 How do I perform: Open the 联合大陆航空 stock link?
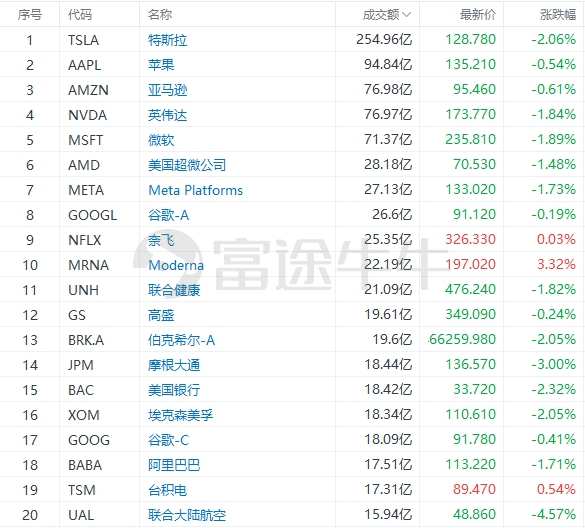[x=187, y=515]
